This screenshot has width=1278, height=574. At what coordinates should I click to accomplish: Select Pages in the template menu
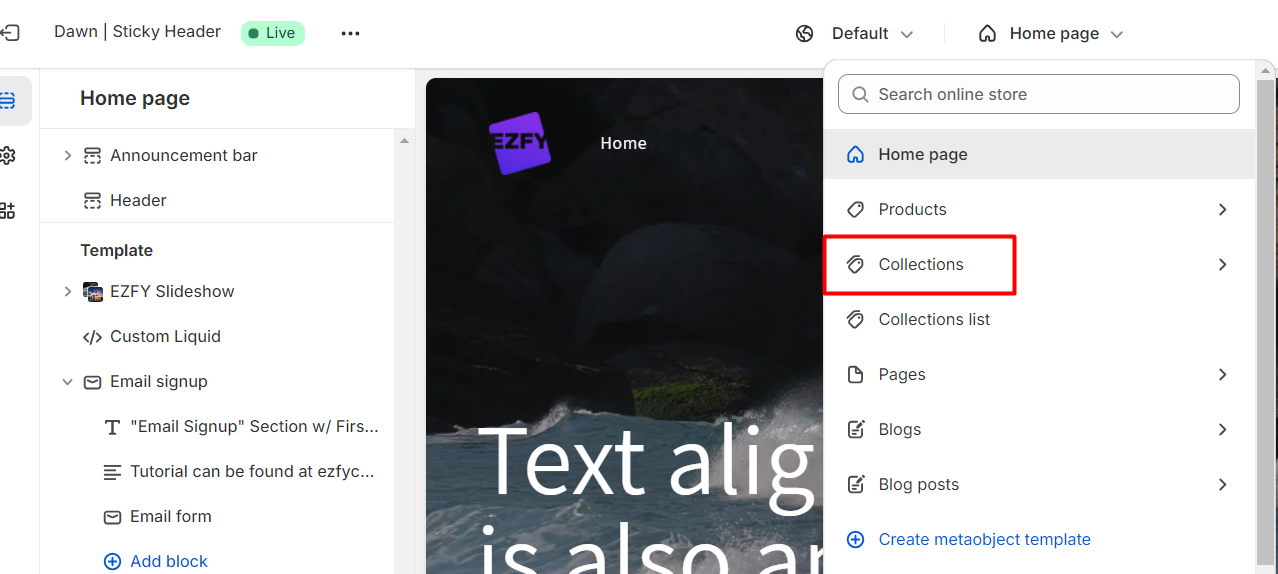(x=1039, y=374)
